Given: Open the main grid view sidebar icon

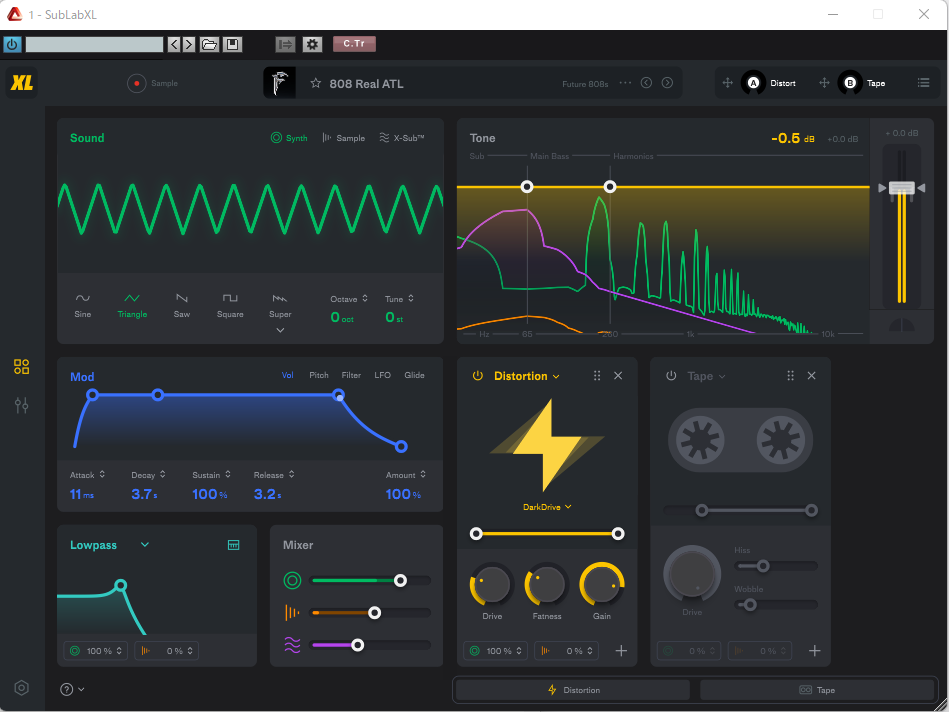Looking at the screenshot, I should 22,367.
